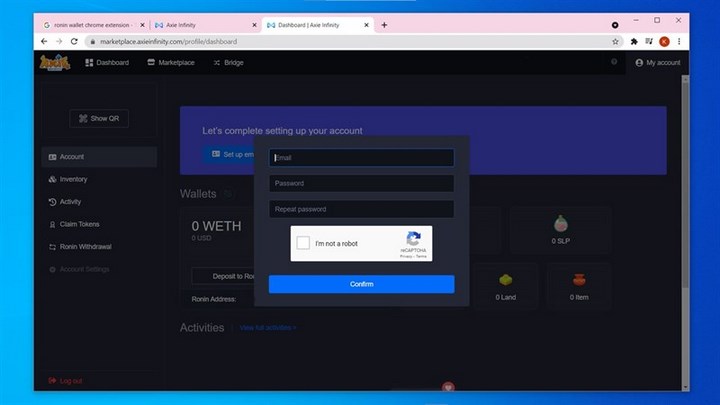
Task: Click the Axie Infinity logo
Action: 54,62
